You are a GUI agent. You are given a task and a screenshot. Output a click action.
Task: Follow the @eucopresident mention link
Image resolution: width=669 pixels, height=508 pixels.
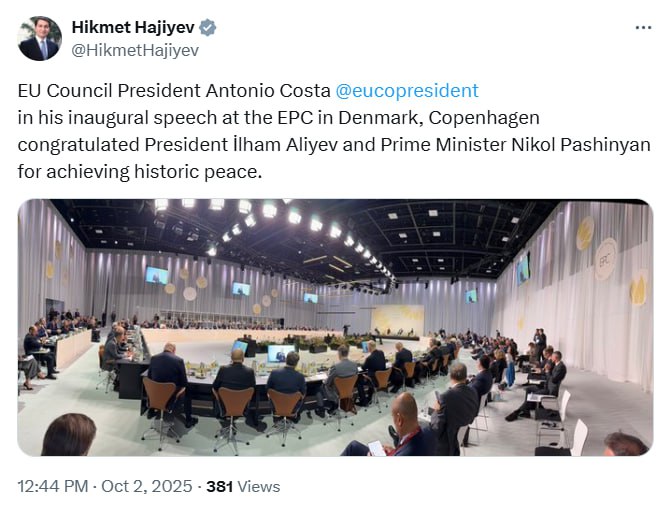406,91
